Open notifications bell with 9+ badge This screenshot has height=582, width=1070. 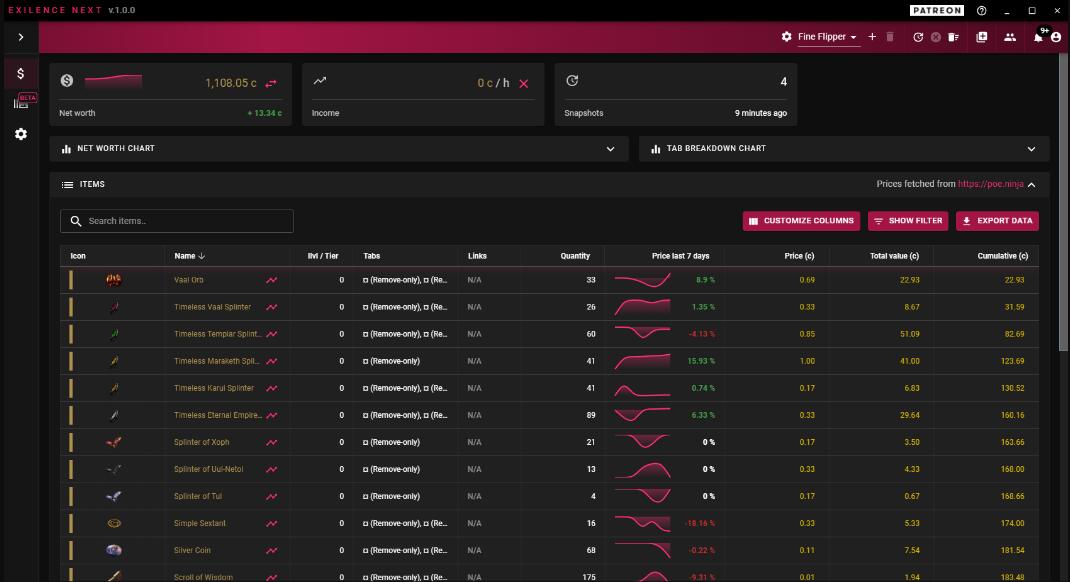(1039, 36)
